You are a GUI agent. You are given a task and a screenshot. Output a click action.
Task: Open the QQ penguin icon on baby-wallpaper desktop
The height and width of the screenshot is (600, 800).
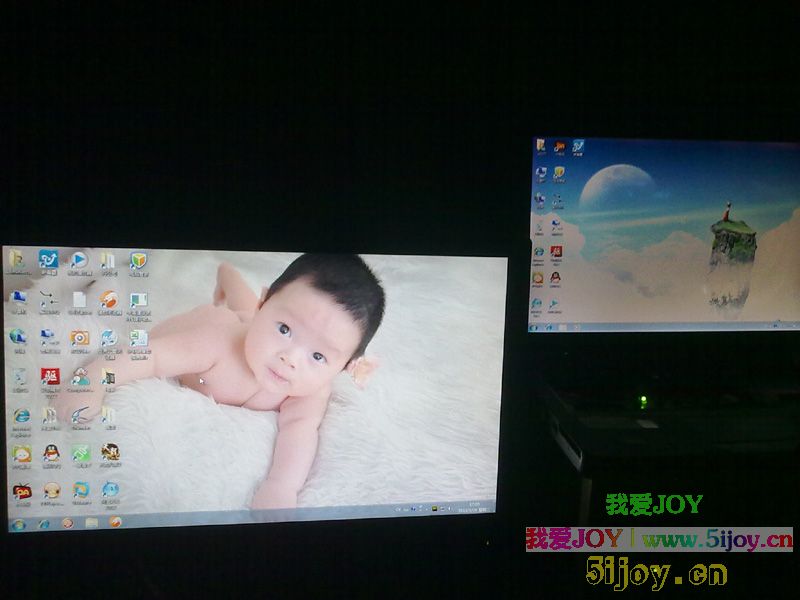tap(51, 453)
